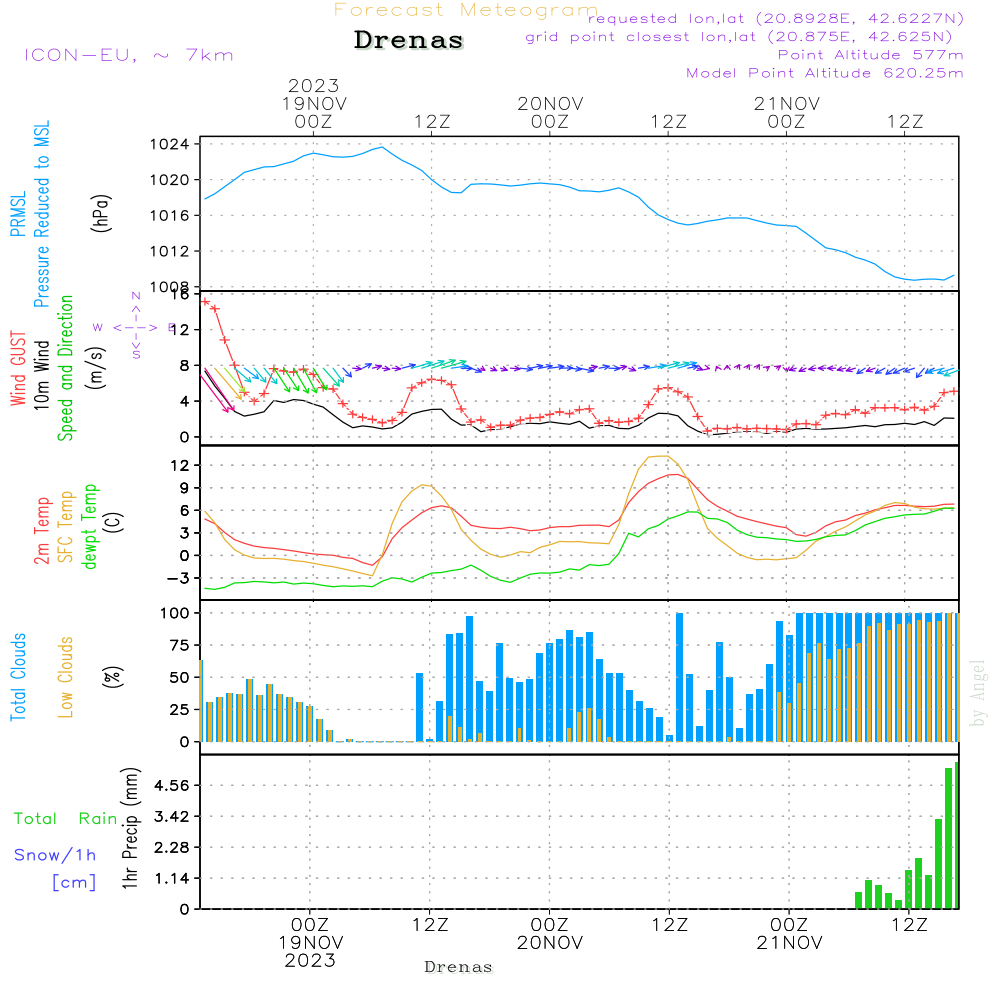Image resolution: width=1000 pixels, height=1000 pixels.
Task: Click the '1012' pressure axis value
Action: [169, 251]
